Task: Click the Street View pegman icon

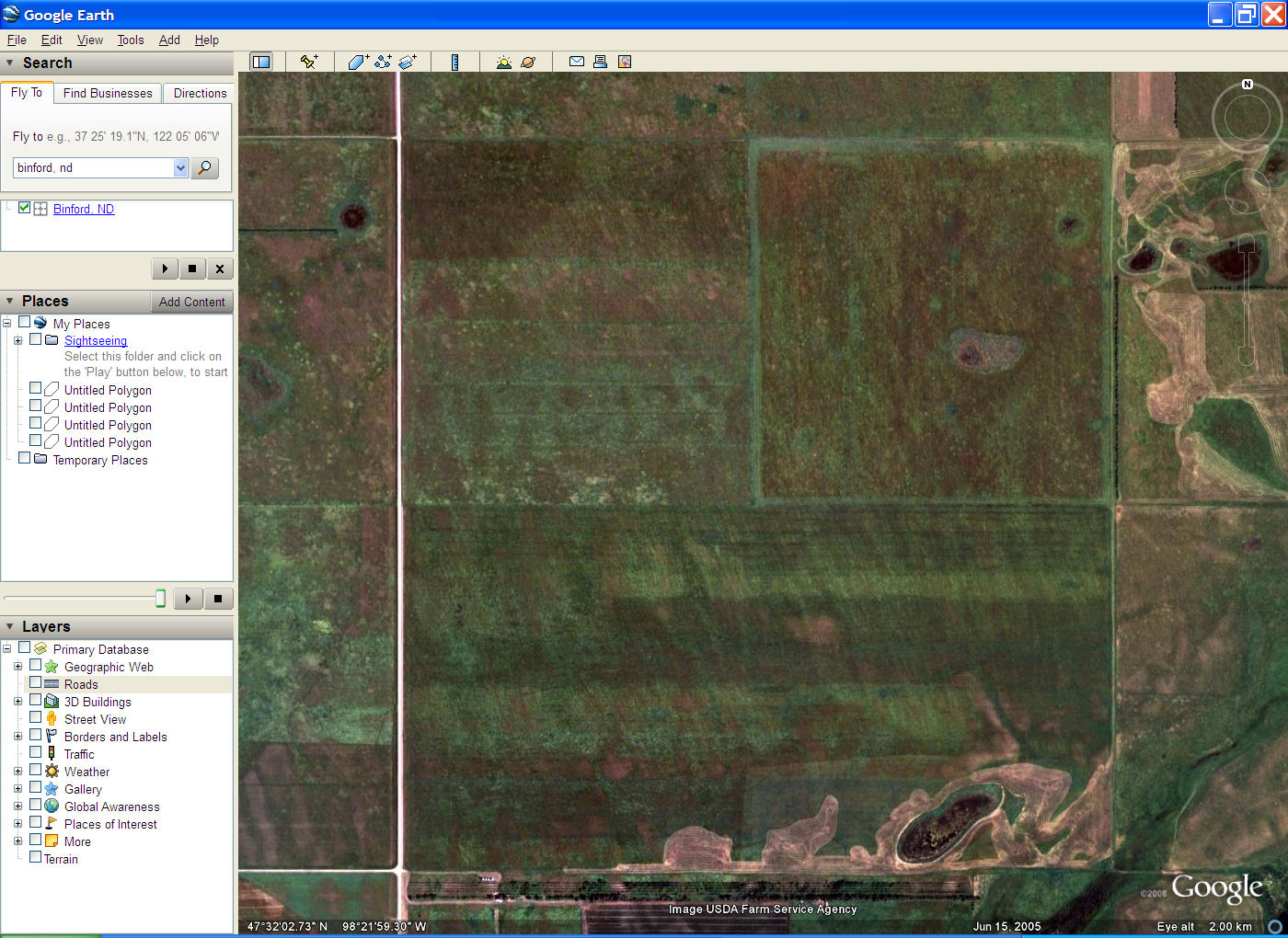Action: click(x=52, y=718)
